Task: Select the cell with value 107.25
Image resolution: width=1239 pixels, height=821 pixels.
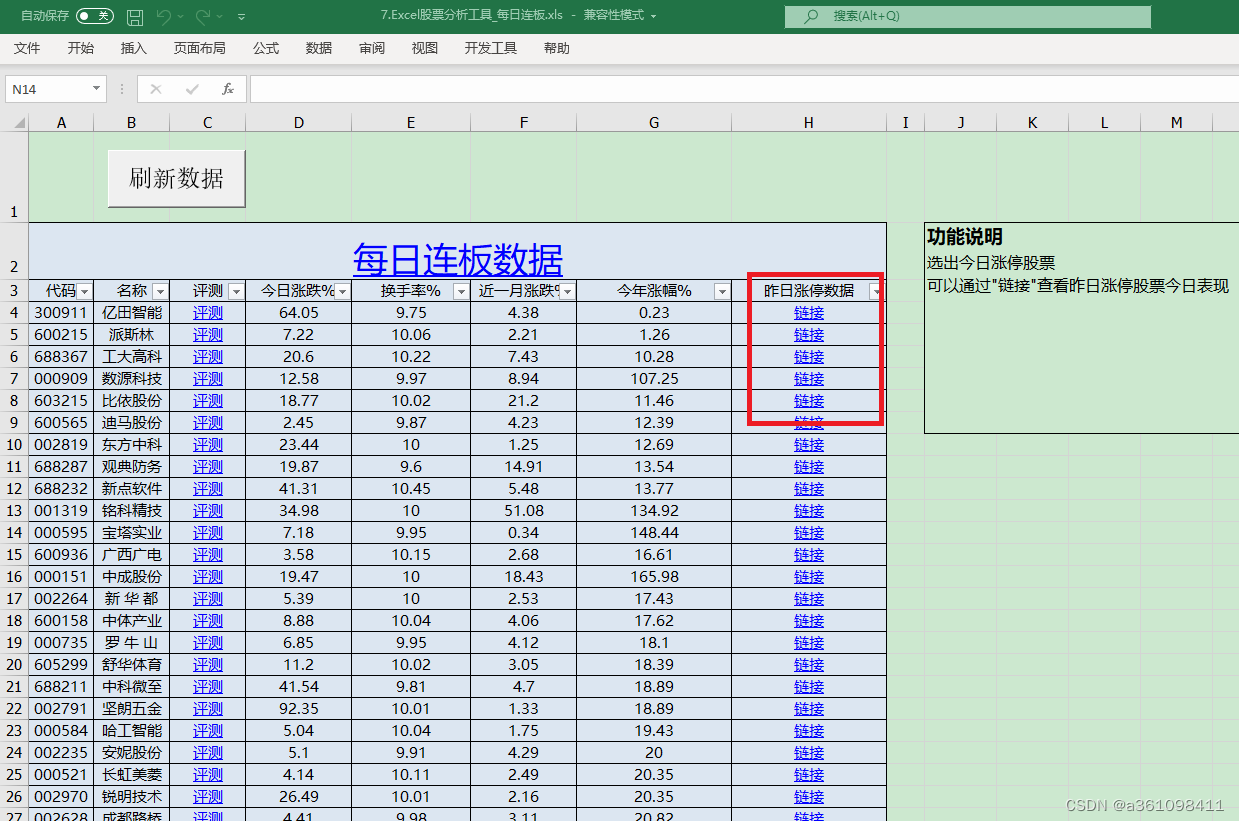Action: [x=654, y=378]
